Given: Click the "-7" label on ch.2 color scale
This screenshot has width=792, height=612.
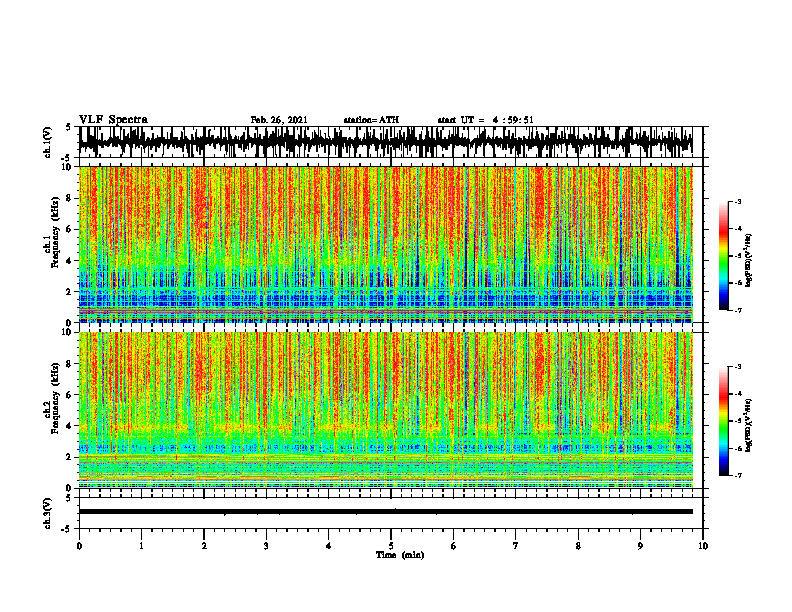Looking at the screenshot, I should 738,475.
